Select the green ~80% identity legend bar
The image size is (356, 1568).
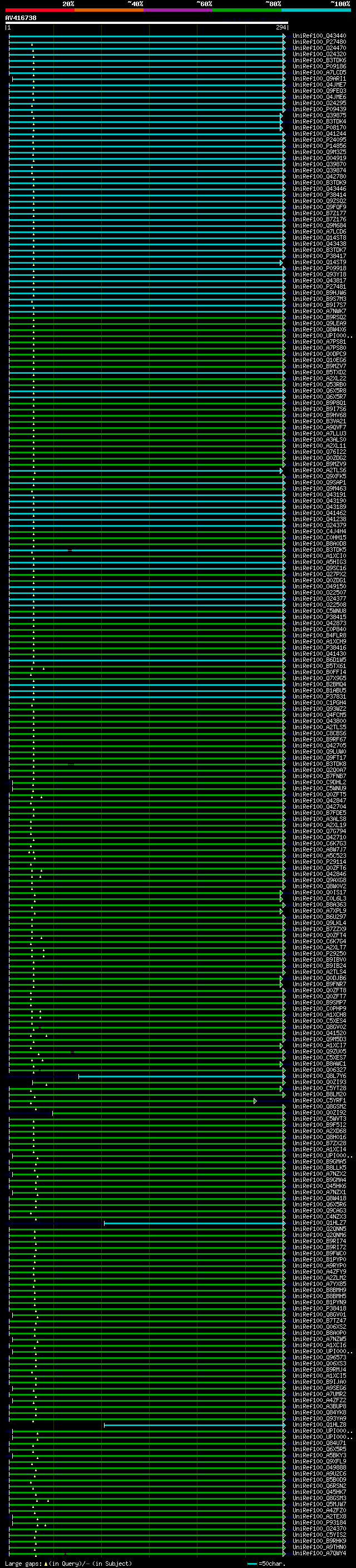tap(246, 10)
